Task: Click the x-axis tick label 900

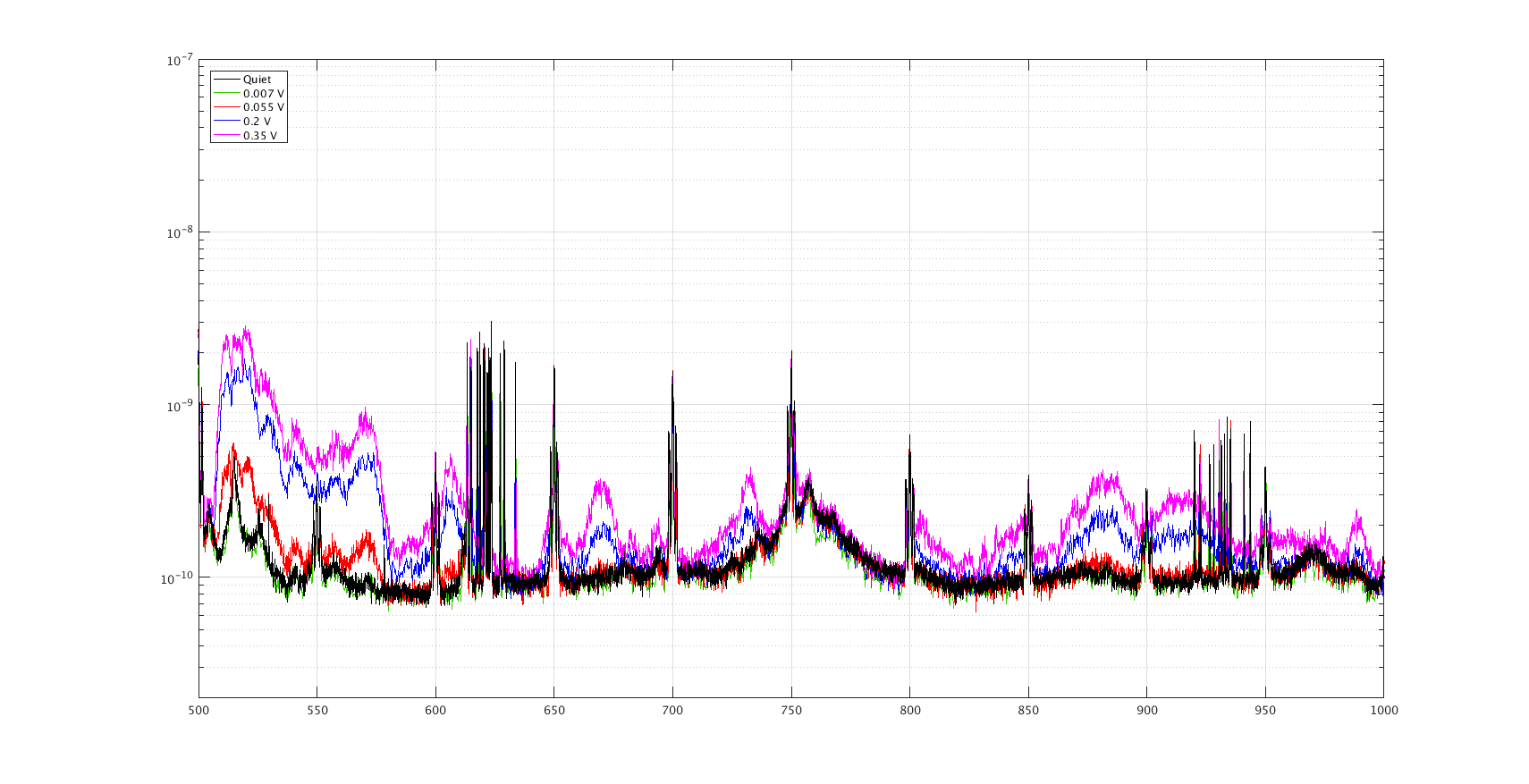Action: (x=1146, y=711)
